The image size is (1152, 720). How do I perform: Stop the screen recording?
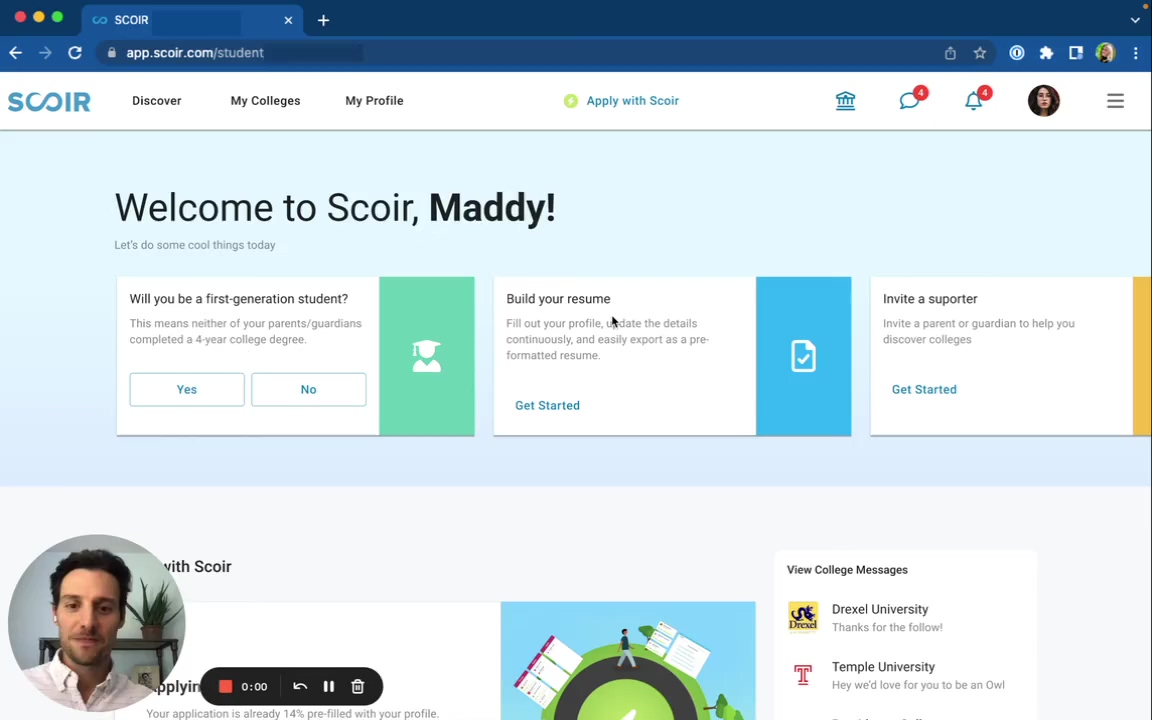(x=226, y=686)
